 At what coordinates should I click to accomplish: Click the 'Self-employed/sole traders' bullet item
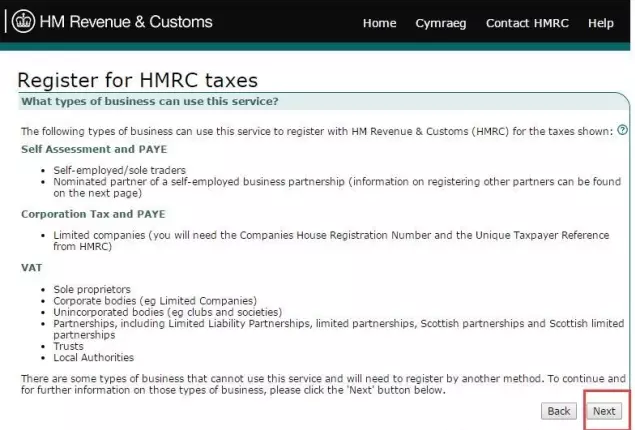[119, 170]
